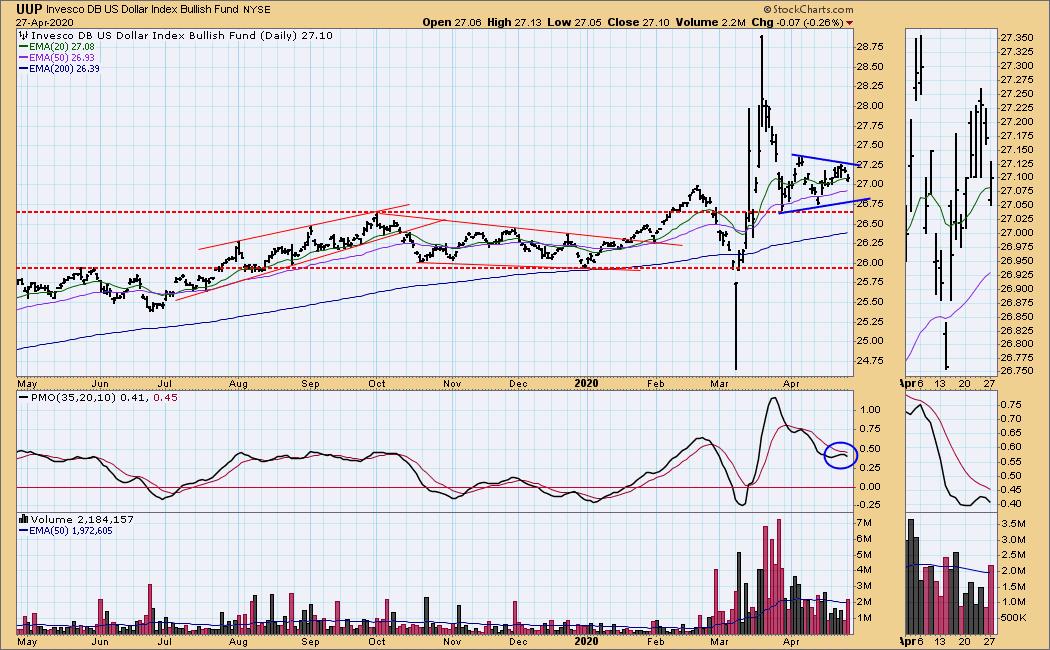Image resolution: width=1050 pixels, height=650 pixels.
Task: Click the 2020 label under the price panel
Action: (x=586, y=383)
